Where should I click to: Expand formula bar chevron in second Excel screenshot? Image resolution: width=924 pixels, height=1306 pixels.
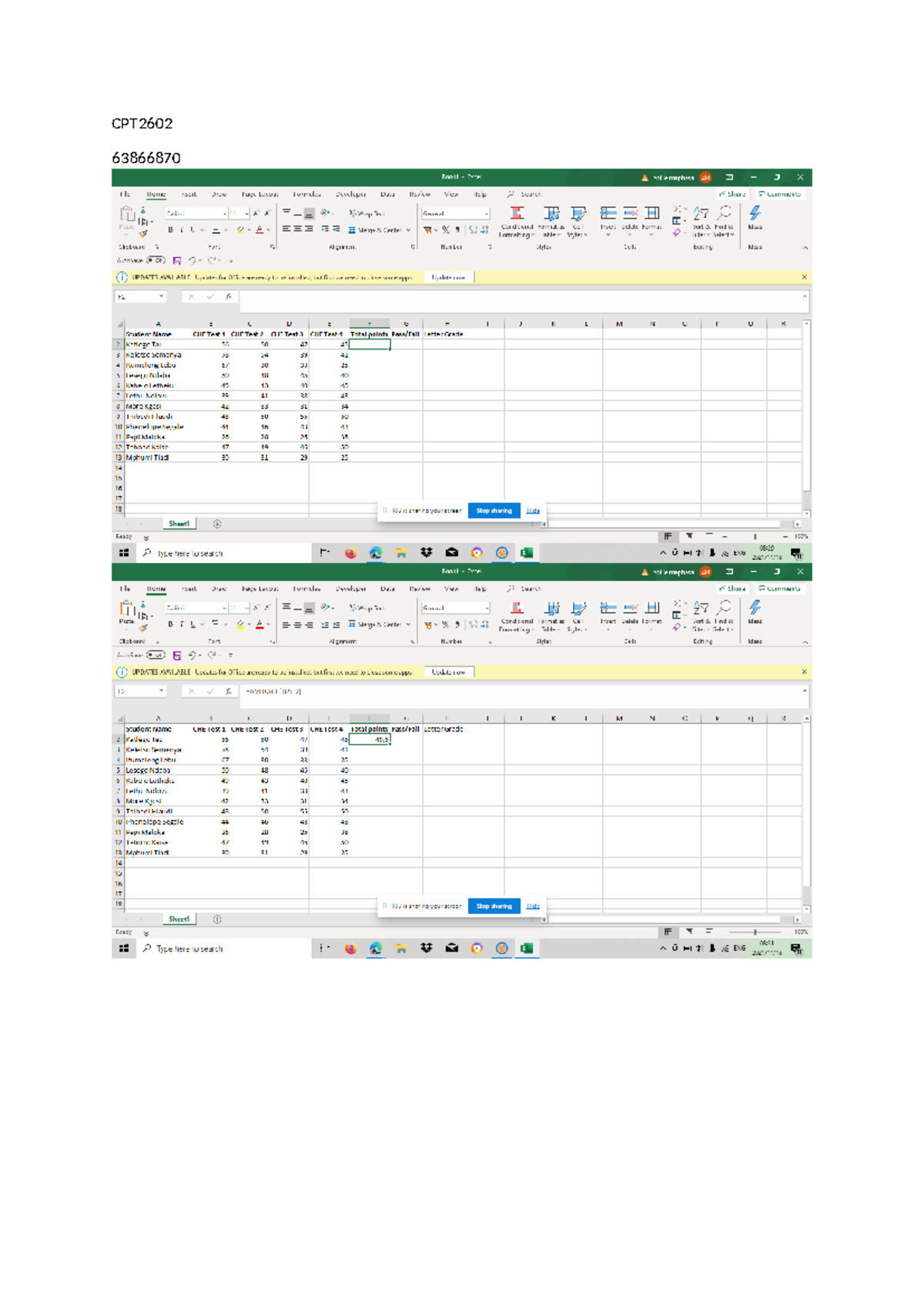(x=805, y=690)
